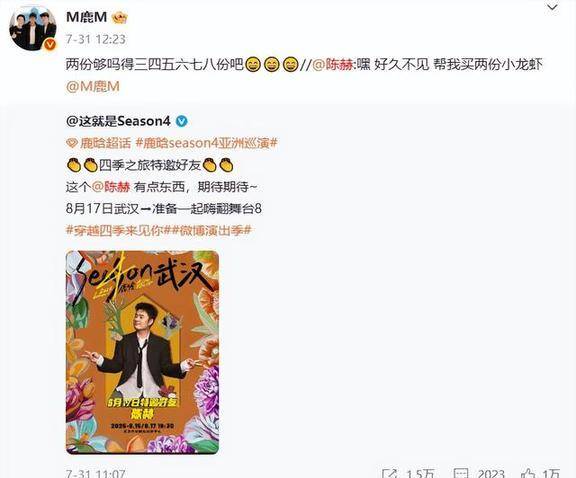The width and height of the screenshot is (576, 478).
Task: Open the 鹿晗超话 super topic link
Action: pos(105,143)
